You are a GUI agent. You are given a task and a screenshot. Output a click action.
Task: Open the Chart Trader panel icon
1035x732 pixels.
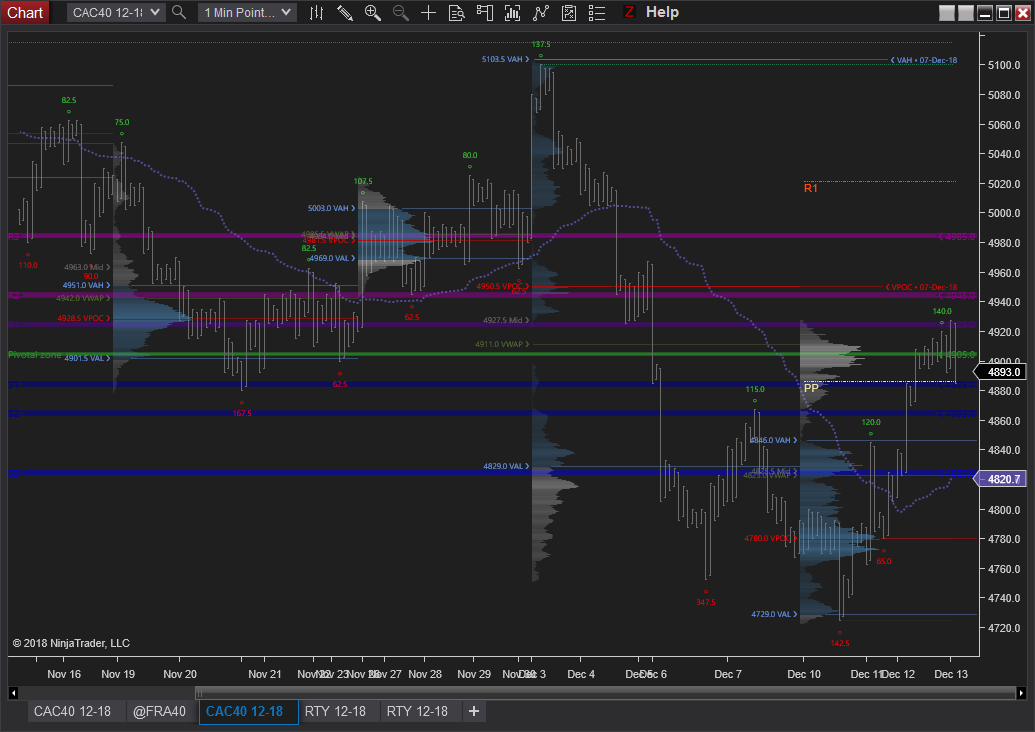[484, 13]
